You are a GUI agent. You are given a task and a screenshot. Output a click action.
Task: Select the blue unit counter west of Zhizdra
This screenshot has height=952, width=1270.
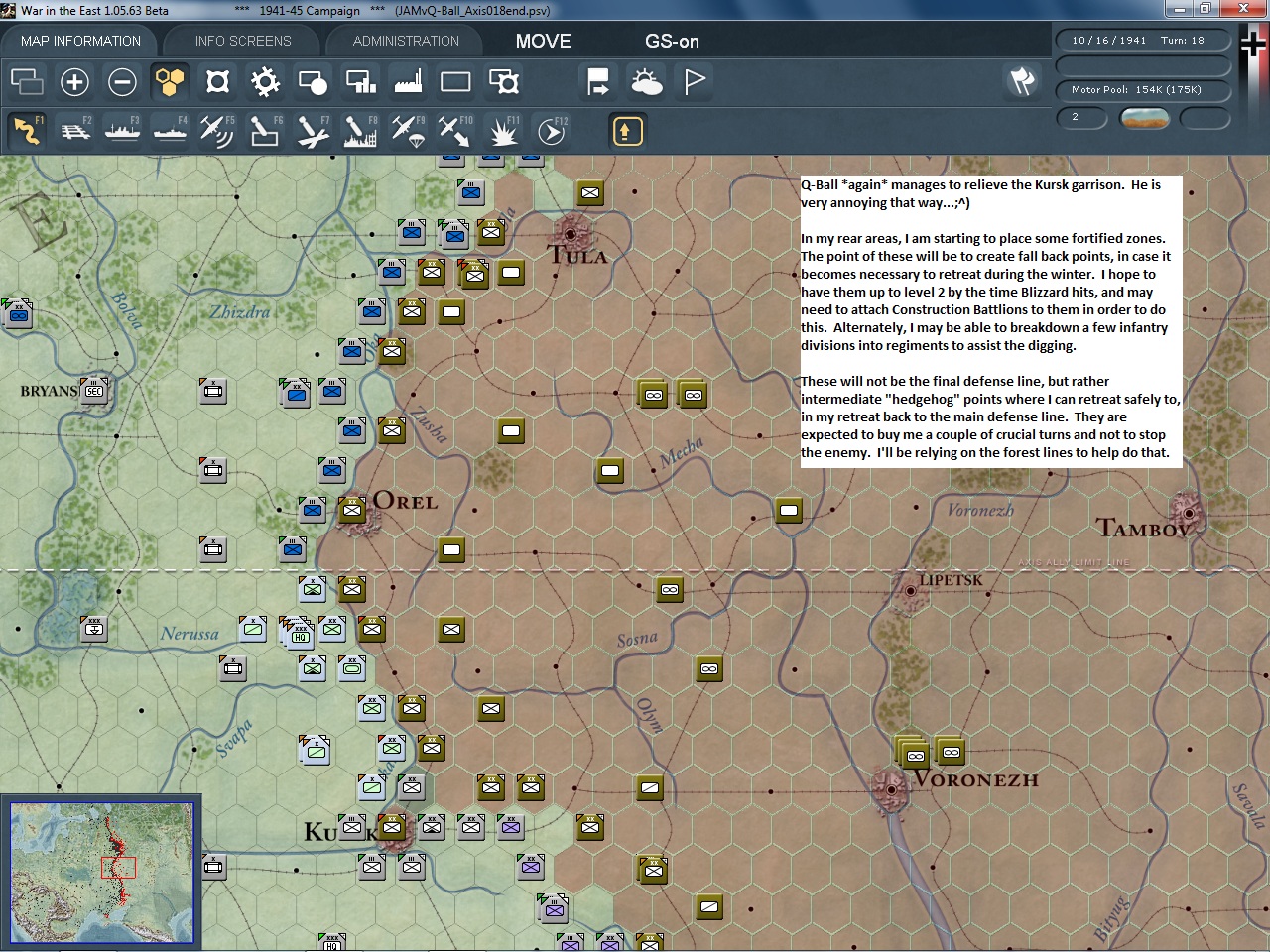click(17, 313)
